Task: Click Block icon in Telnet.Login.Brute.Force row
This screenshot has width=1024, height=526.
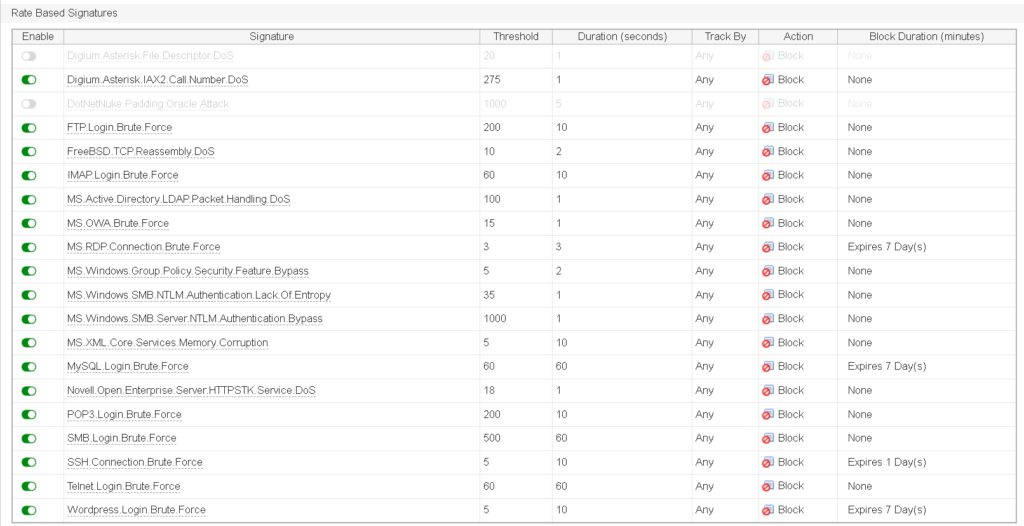Action: [768, 486]
